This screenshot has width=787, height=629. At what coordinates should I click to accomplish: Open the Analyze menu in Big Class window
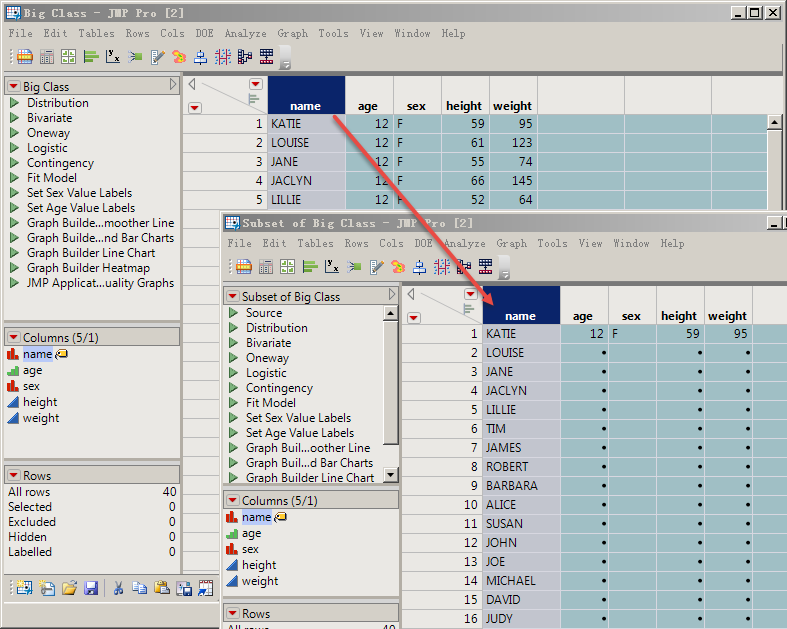[245, 33]
